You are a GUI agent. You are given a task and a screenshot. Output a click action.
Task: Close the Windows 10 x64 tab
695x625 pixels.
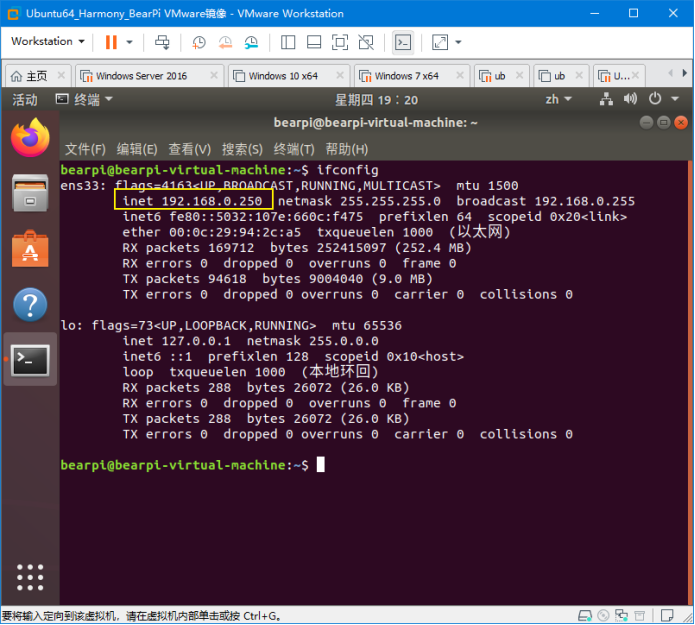pyautogui.click(x=340, y=75)
